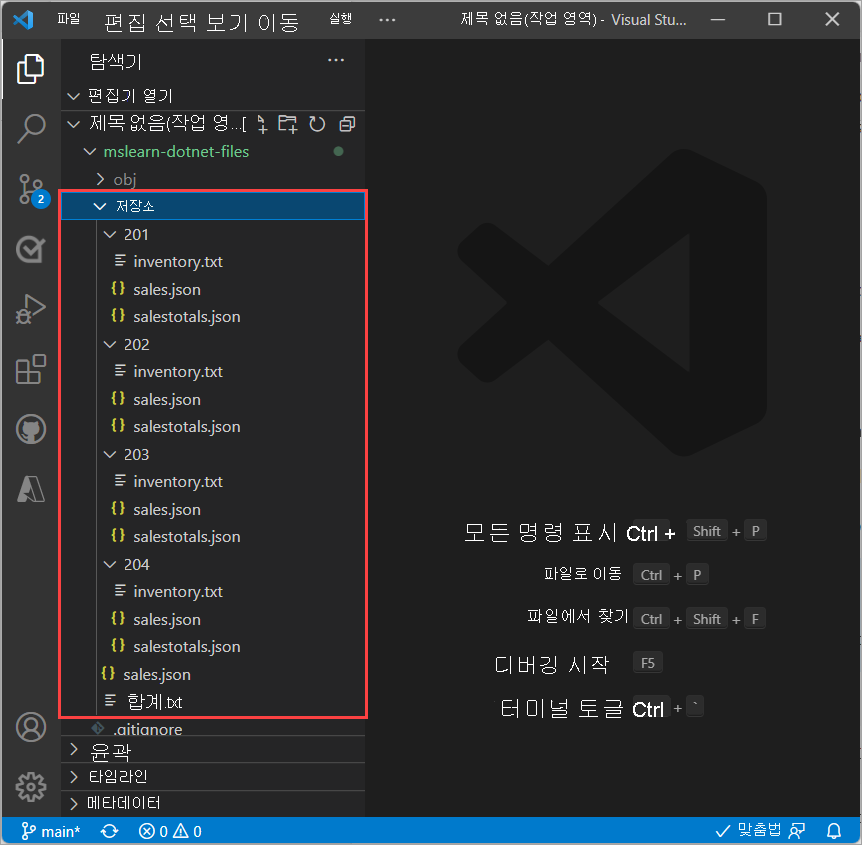Open the 보기 menu
This screenshot has width=862, height=845.
tap(227, 23)
